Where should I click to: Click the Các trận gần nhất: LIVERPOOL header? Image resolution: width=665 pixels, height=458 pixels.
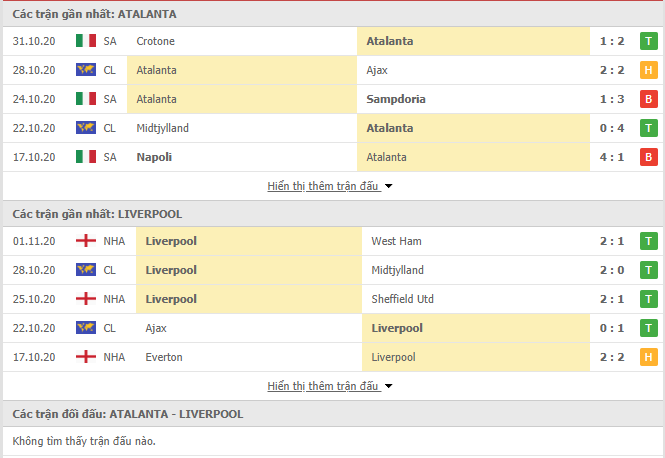pyautogui.click(x=97, y=214)
